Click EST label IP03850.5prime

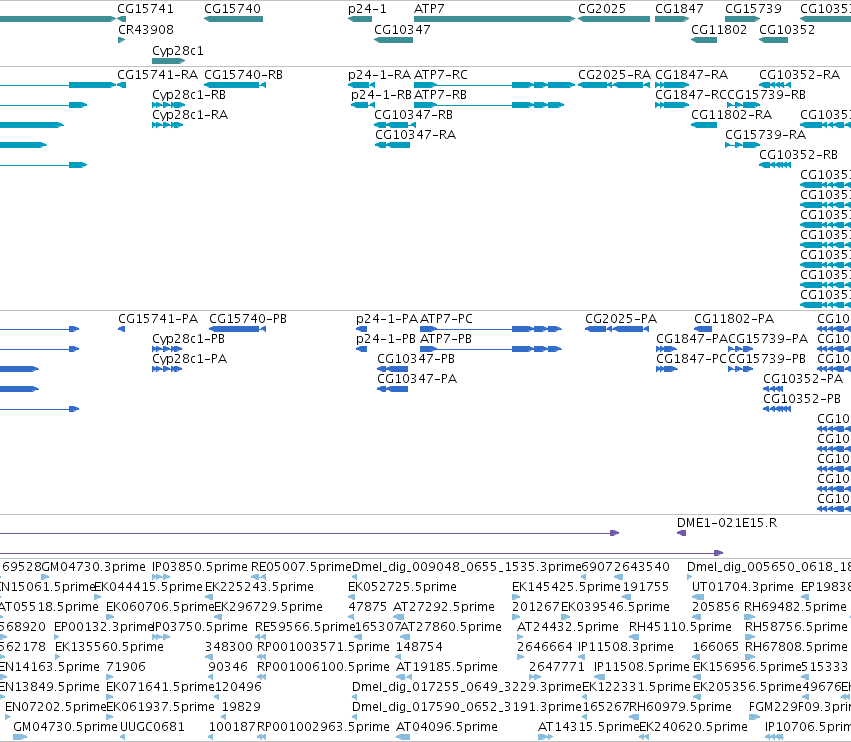[200, 567]
